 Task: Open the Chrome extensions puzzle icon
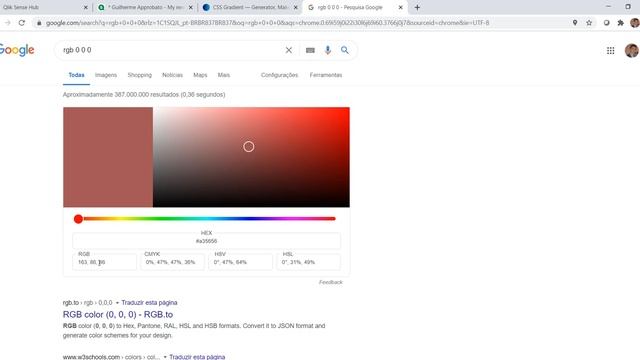coord(620,23)
